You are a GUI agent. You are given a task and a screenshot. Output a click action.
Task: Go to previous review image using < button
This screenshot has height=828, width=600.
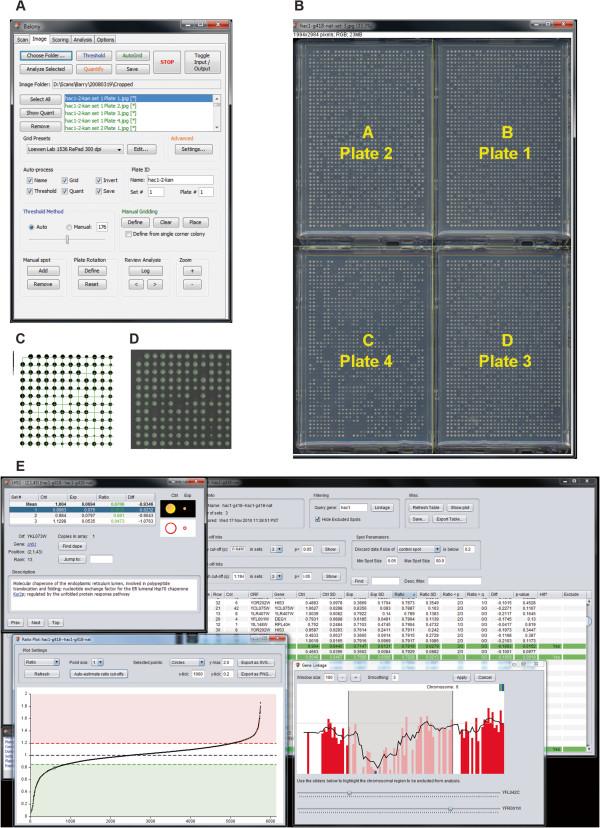coord(138,285)
